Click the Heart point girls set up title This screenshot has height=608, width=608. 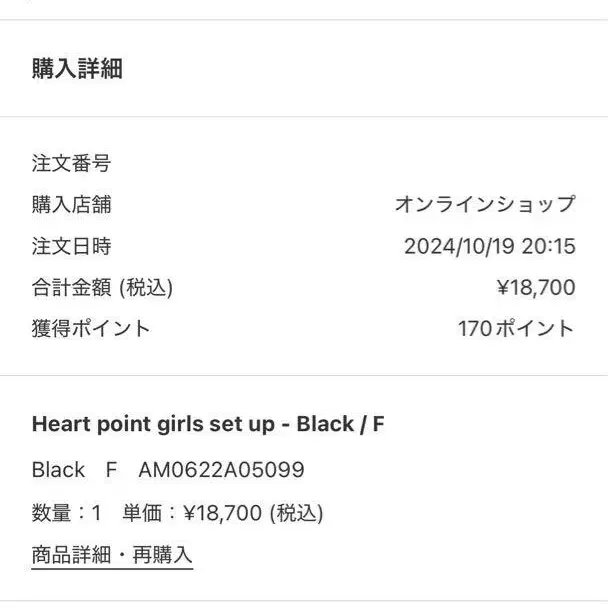click(208, 424)
